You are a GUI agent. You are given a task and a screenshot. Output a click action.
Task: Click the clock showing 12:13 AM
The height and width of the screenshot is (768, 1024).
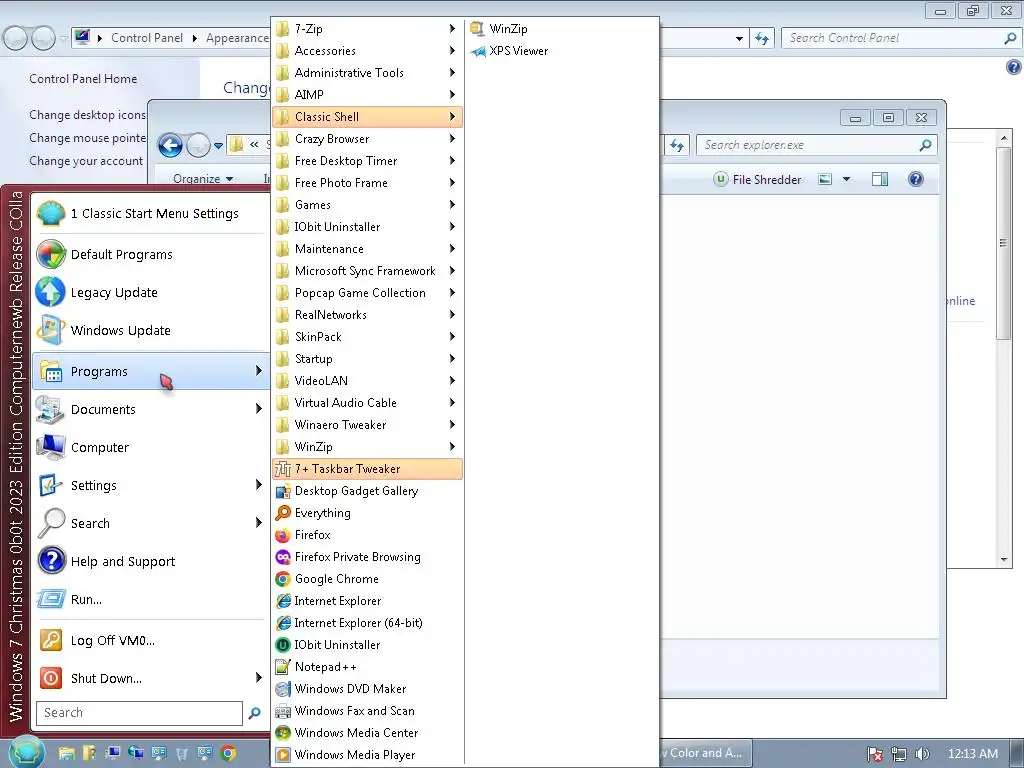[x=972, y=754]
